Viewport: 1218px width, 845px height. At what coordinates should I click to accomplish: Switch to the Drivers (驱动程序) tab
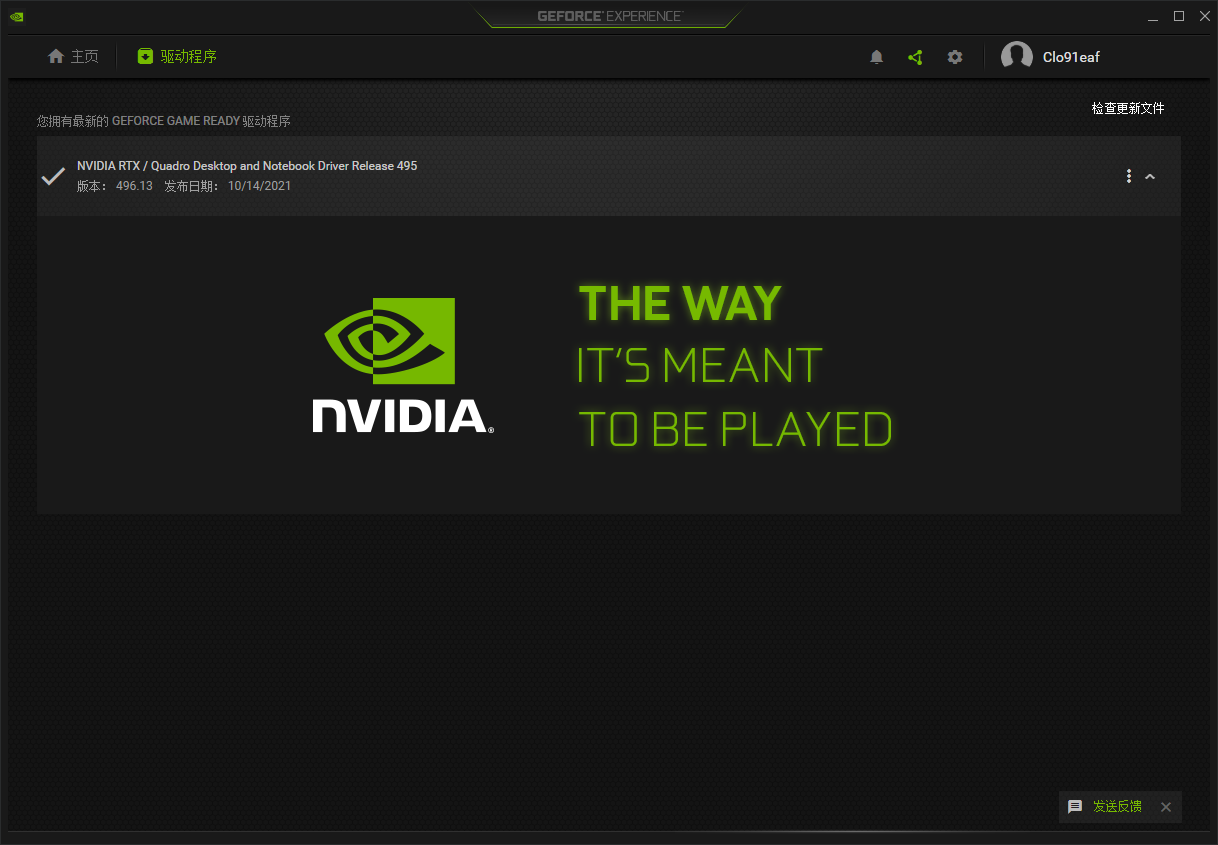pos(177,57)
